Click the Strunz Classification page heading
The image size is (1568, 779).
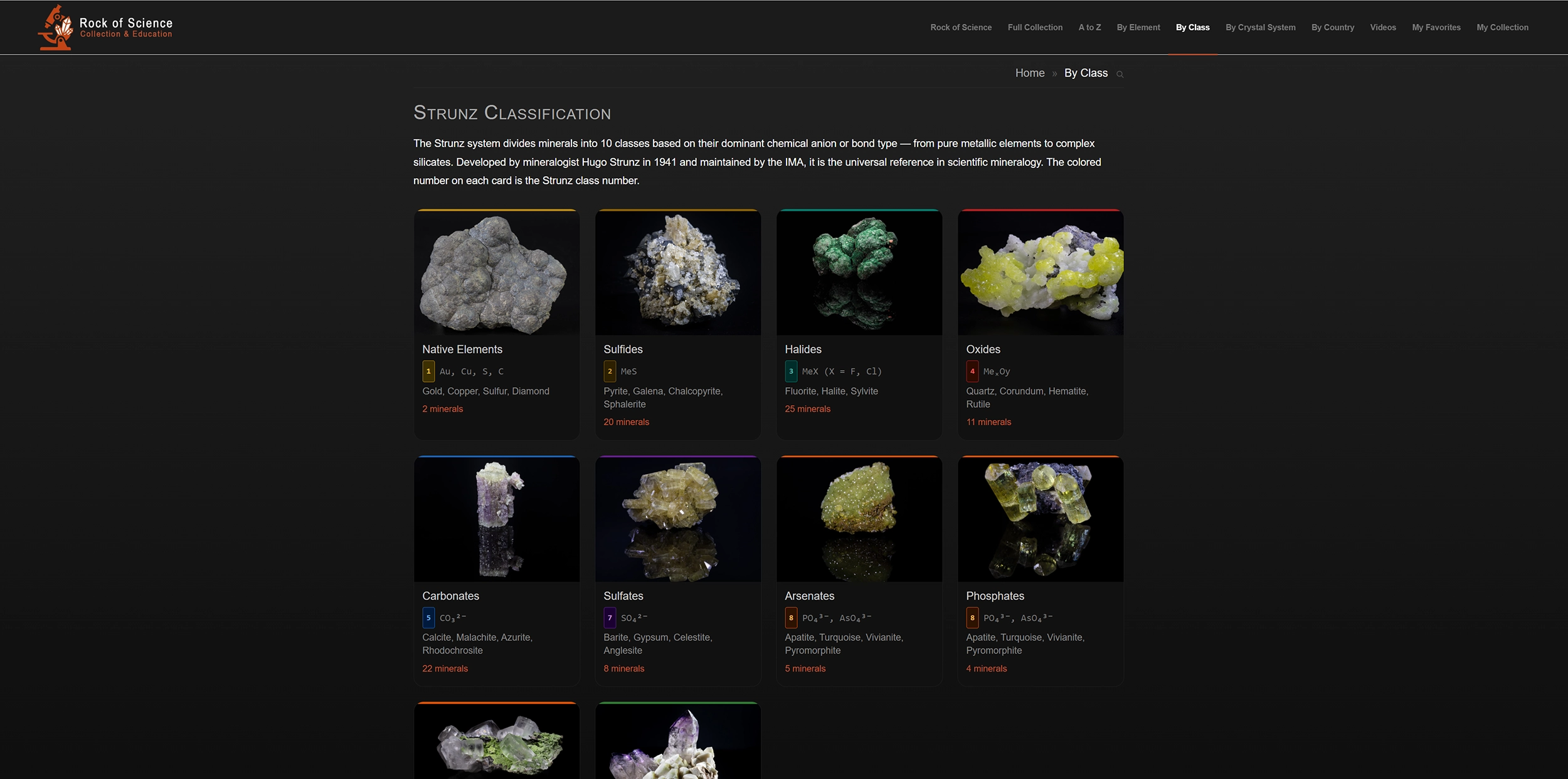[512, 113]
